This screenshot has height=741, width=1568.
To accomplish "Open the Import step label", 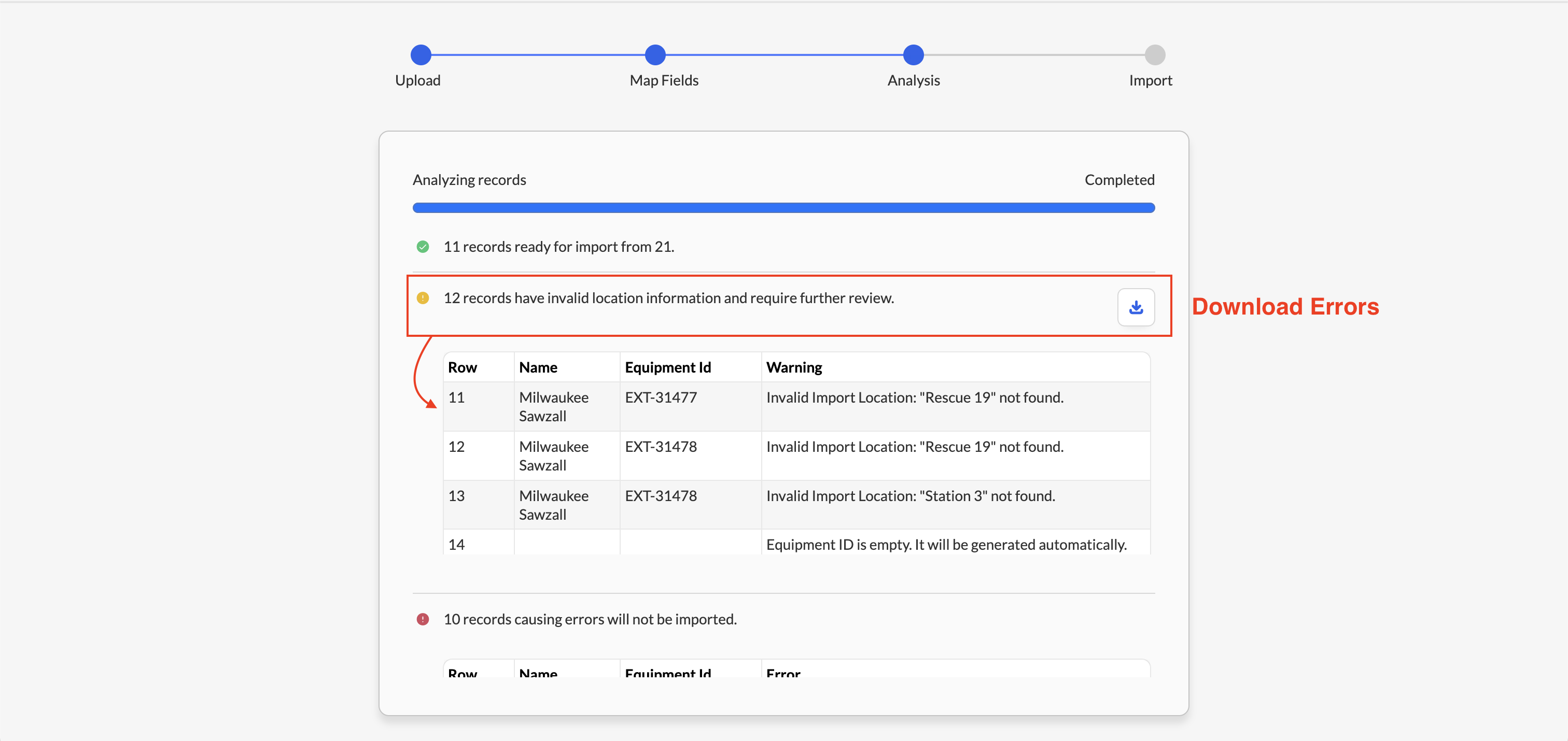I will point(1150,80).
